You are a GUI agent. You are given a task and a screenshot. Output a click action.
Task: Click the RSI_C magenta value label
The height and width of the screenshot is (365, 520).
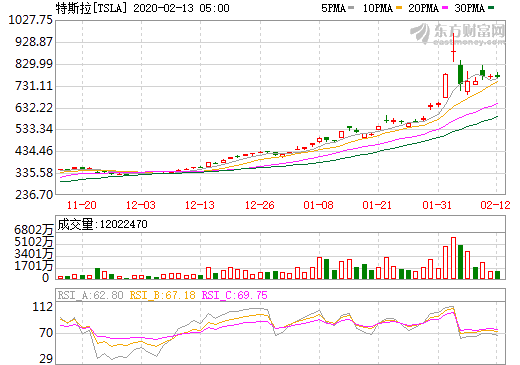pos(235,295)
